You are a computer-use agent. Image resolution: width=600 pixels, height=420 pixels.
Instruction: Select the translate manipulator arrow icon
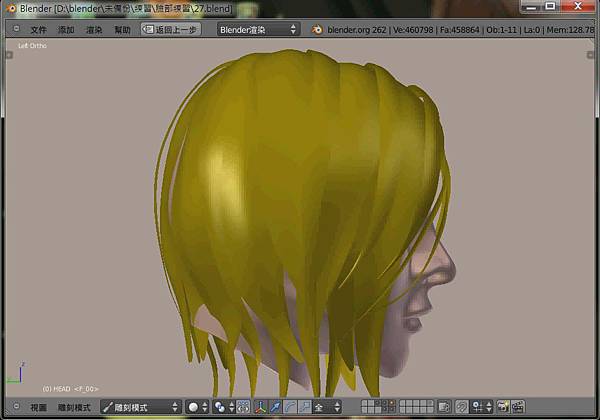point(276,407)
